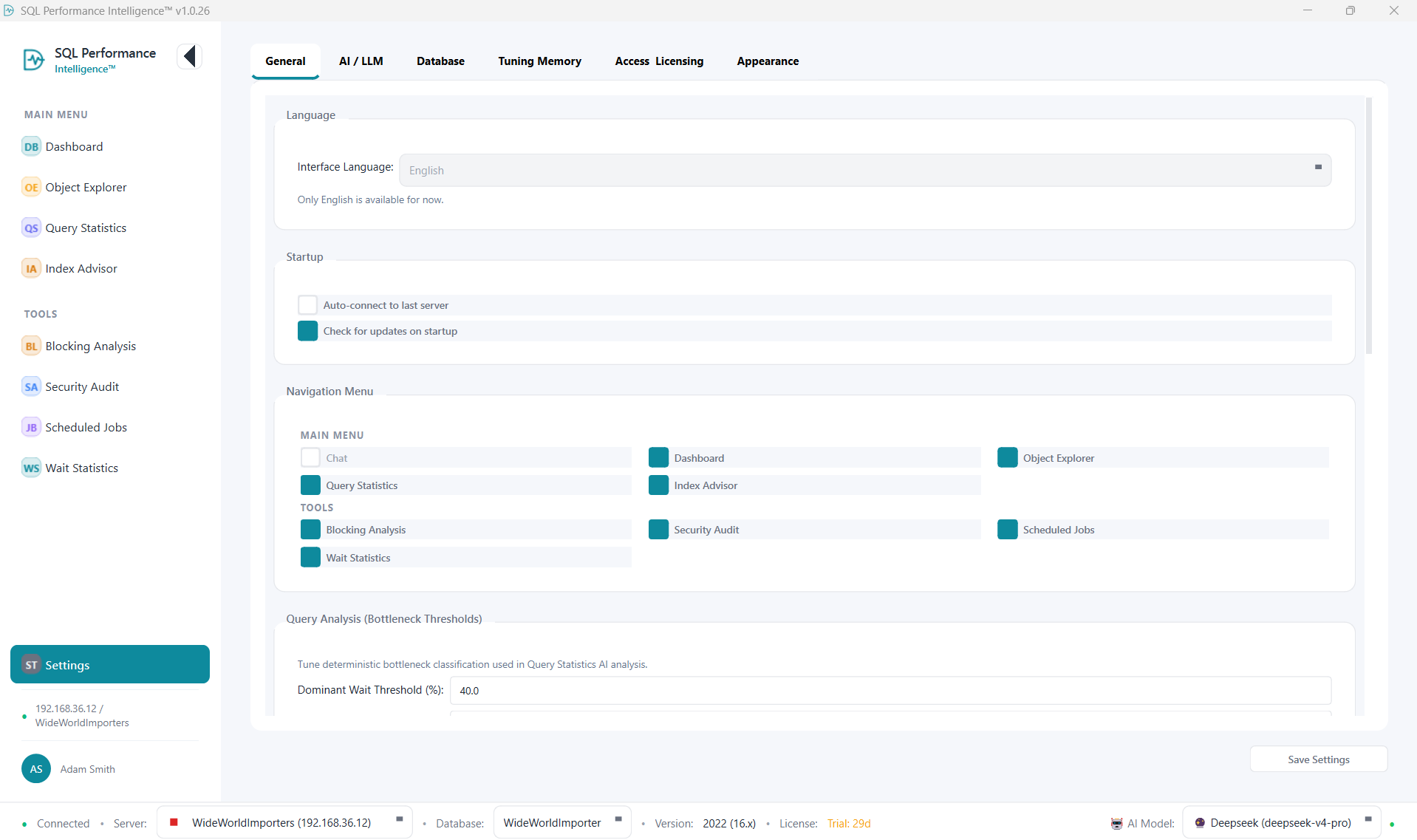This screenshot has height=840, width=1417.
Task: Click the JB Scheduled Jobs sidebar icon
Action: 31,427
